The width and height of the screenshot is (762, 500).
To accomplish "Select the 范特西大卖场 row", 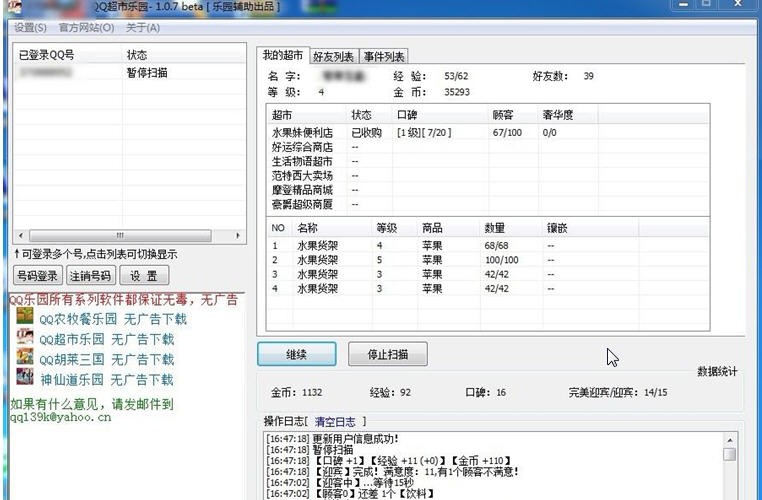I will 488,175.
